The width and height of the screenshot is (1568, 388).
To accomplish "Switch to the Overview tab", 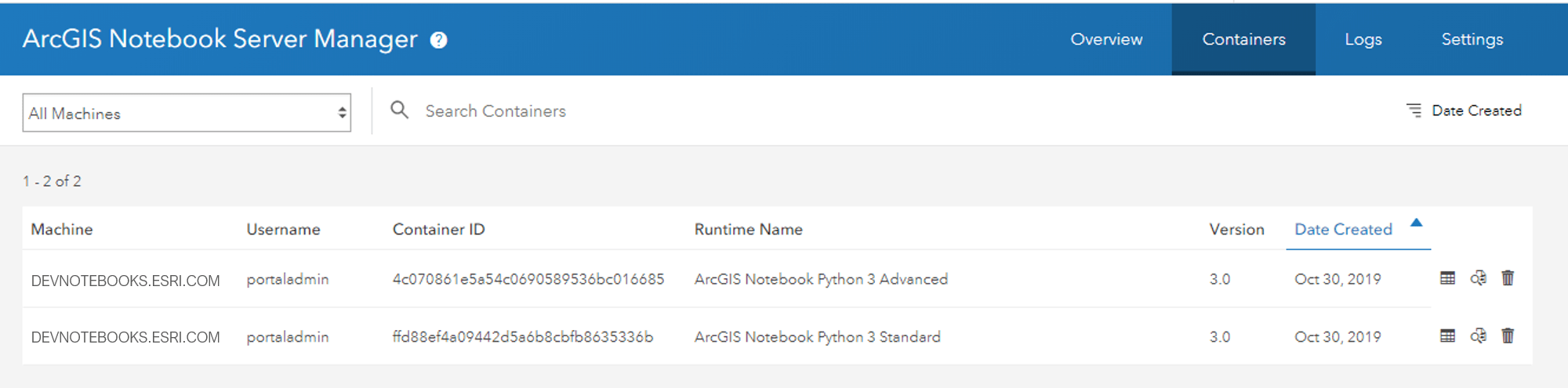I will [x=1106, y=39].
